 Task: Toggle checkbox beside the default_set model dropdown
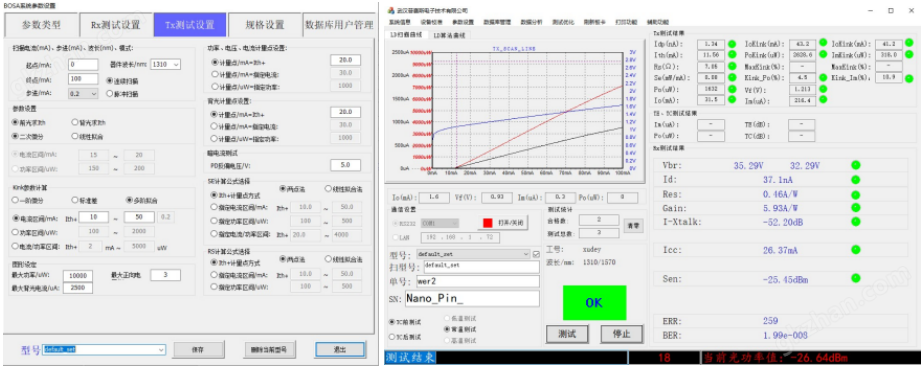pos(536,254)
